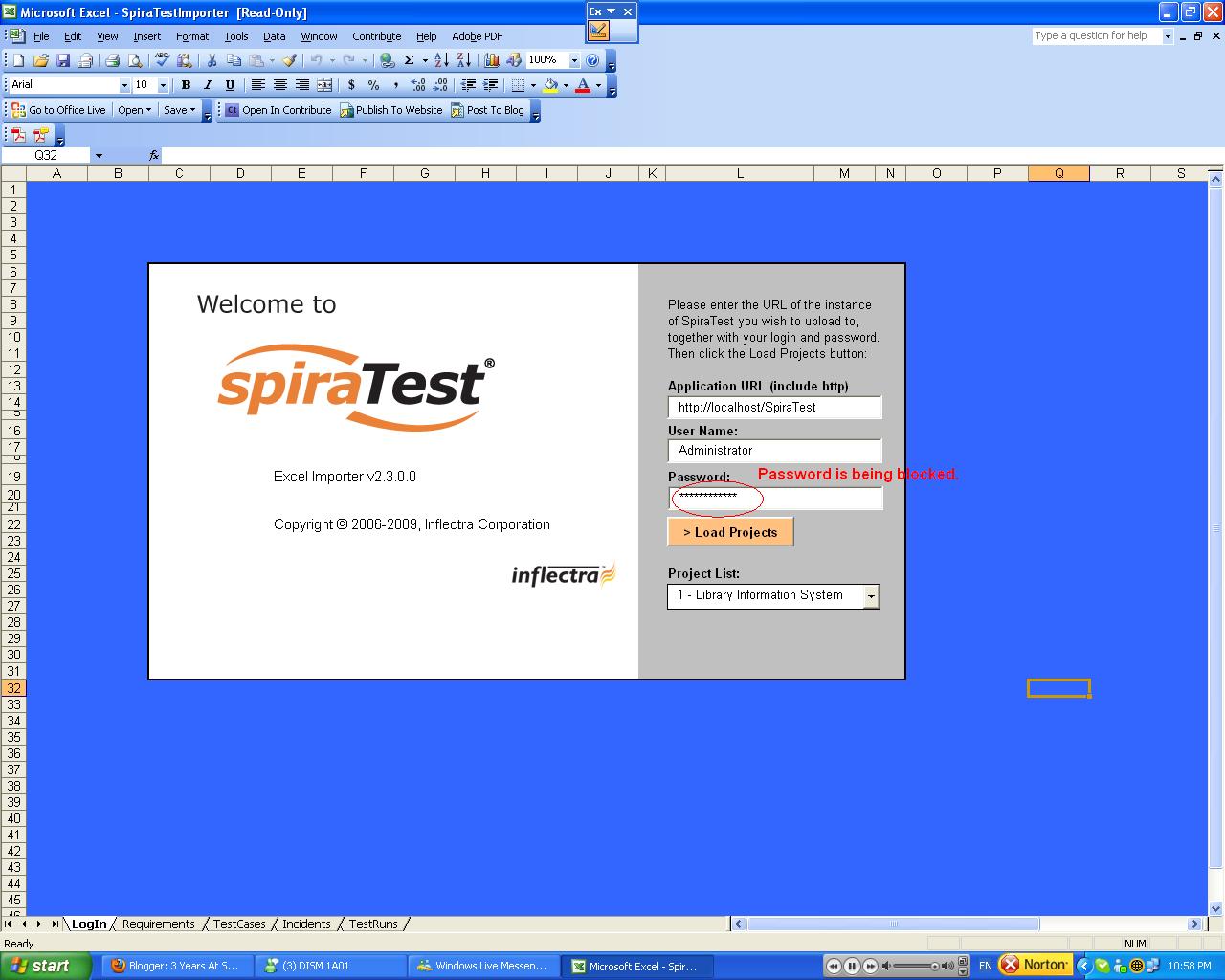Toggle Underline formatting

(x=230, y=85)
